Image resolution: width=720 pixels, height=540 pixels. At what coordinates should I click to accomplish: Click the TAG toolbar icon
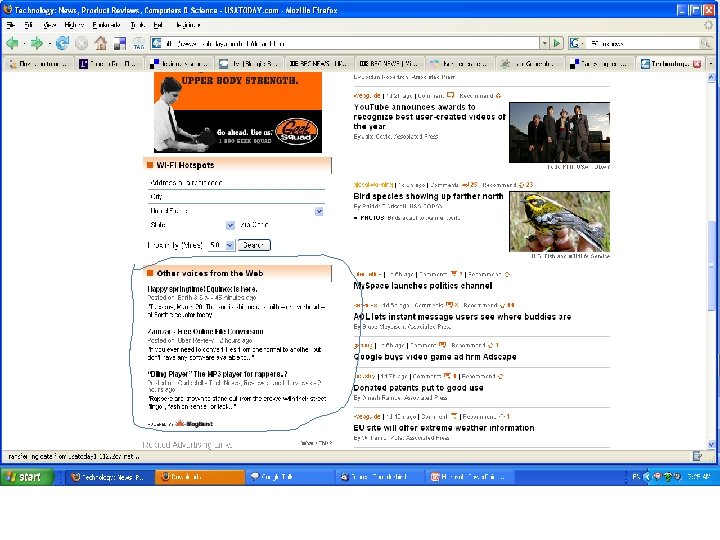coord(139,44)
